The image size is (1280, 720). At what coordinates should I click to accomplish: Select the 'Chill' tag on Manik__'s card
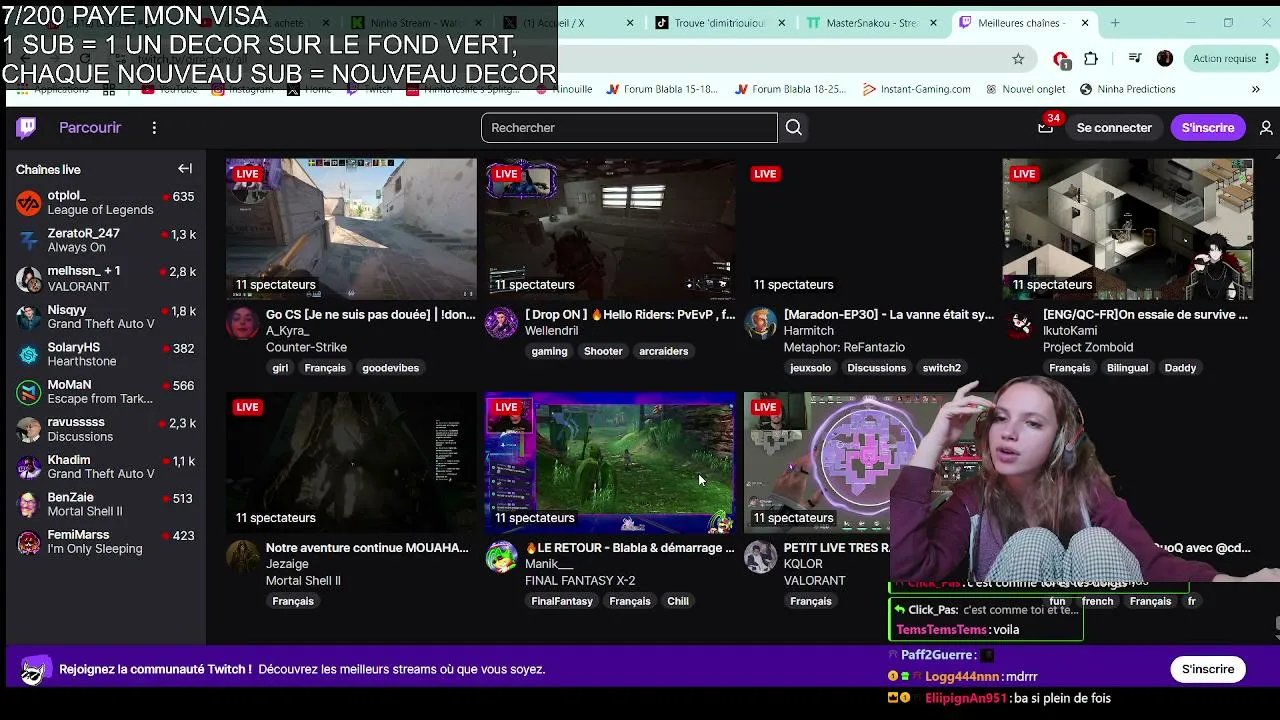point(678,601)
